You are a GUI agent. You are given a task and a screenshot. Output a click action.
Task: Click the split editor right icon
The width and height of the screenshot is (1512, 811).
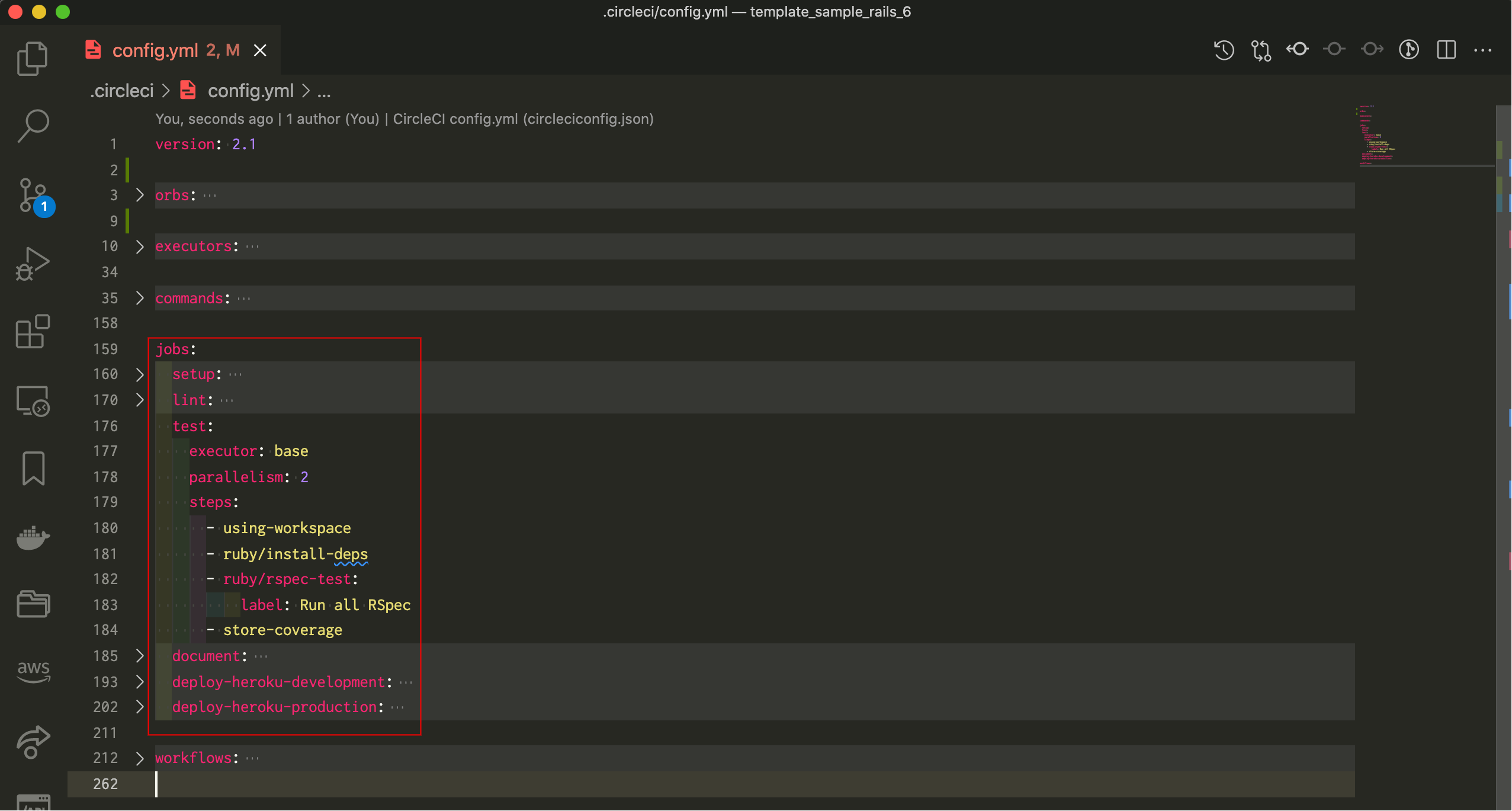coord(1446,50)
